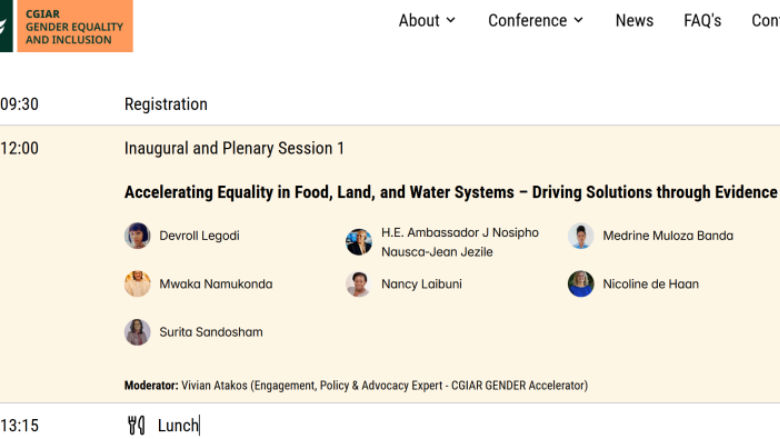The width and height of the screenshot is (780, 439).
Task: Click the Devroll Legodi name link
Action: click(199, 236)
